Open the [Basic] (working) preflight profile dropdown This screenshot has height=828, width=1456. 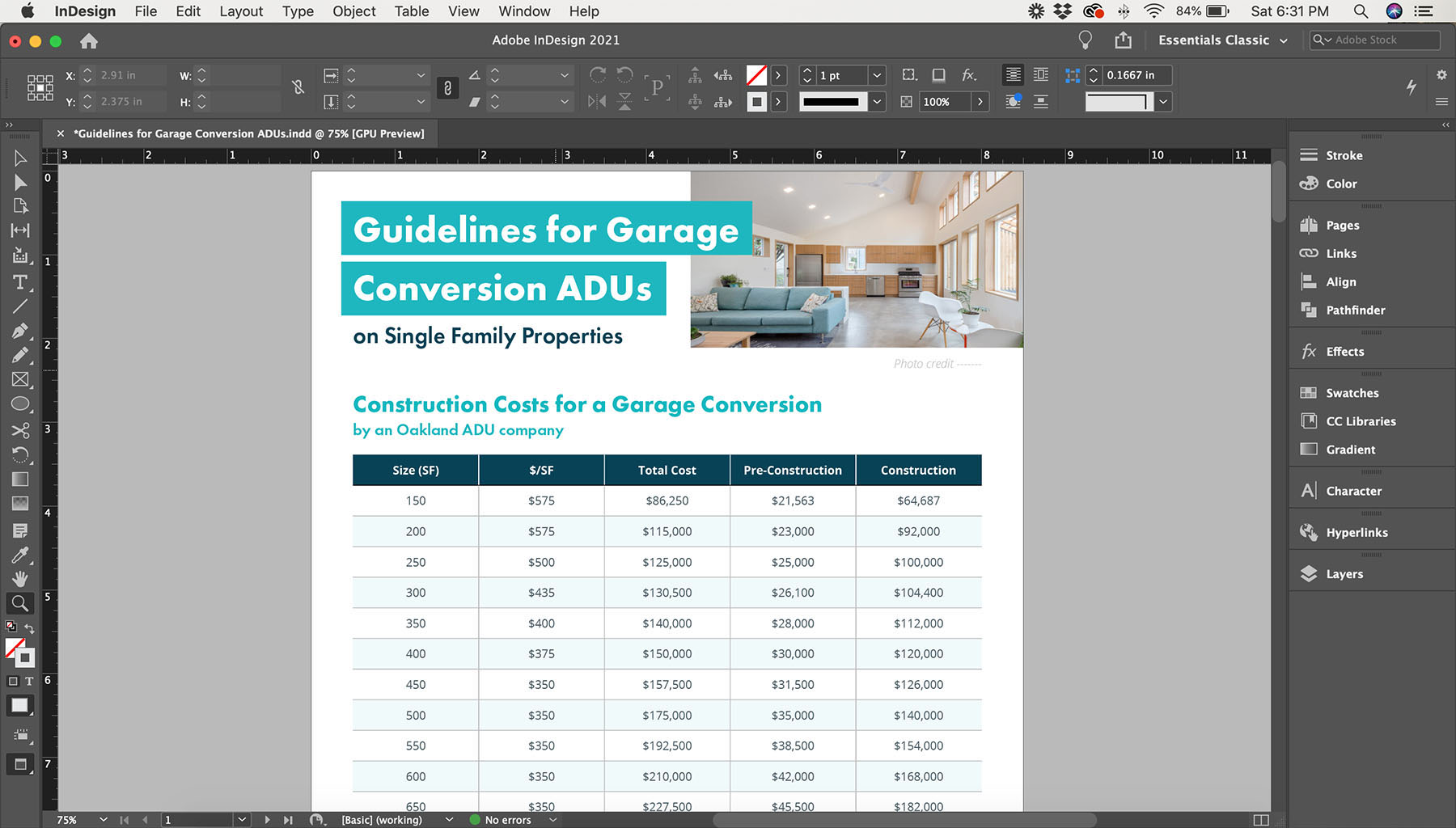(x=449, y=820)
